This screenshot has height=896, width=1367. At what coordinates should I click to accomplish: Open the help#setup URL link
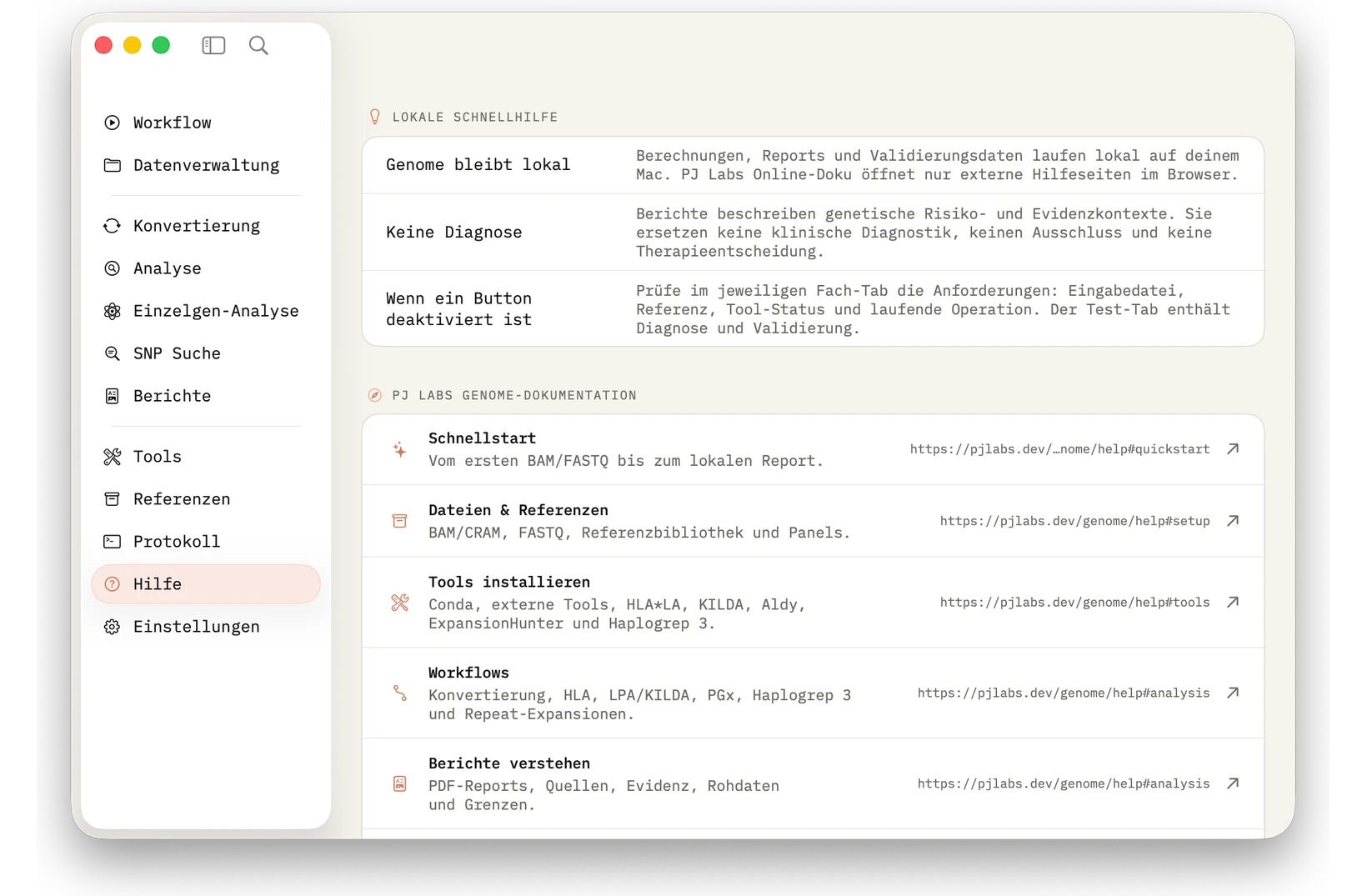pos(1074,521)
